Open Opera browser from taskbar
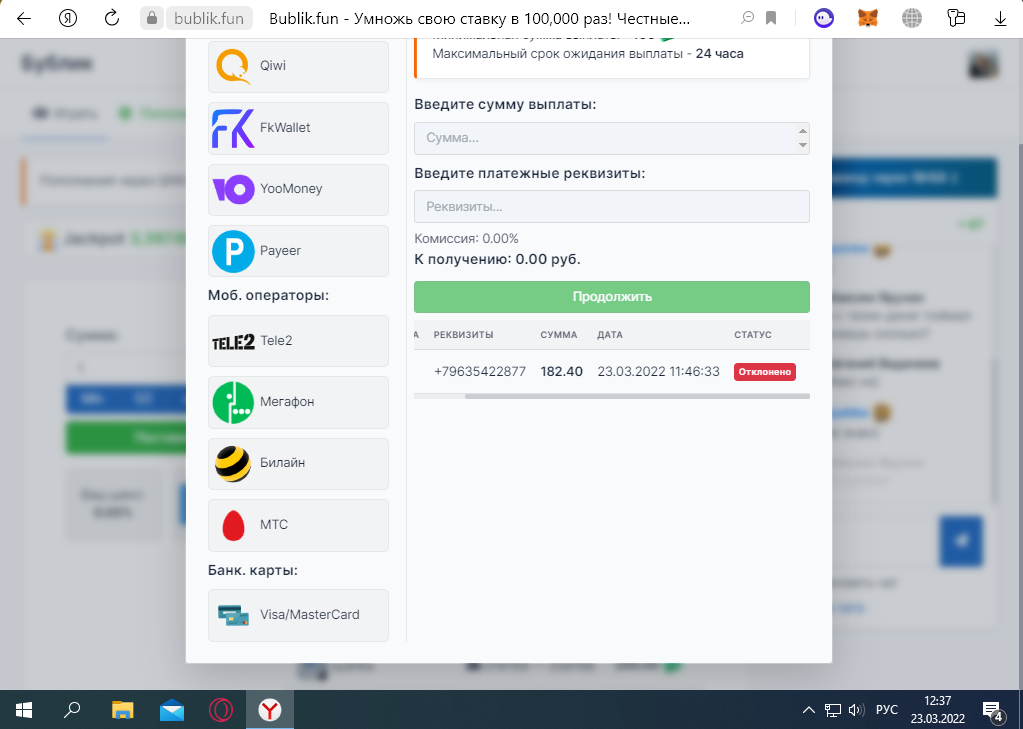The image size is (1023, 729). [221, 709]
